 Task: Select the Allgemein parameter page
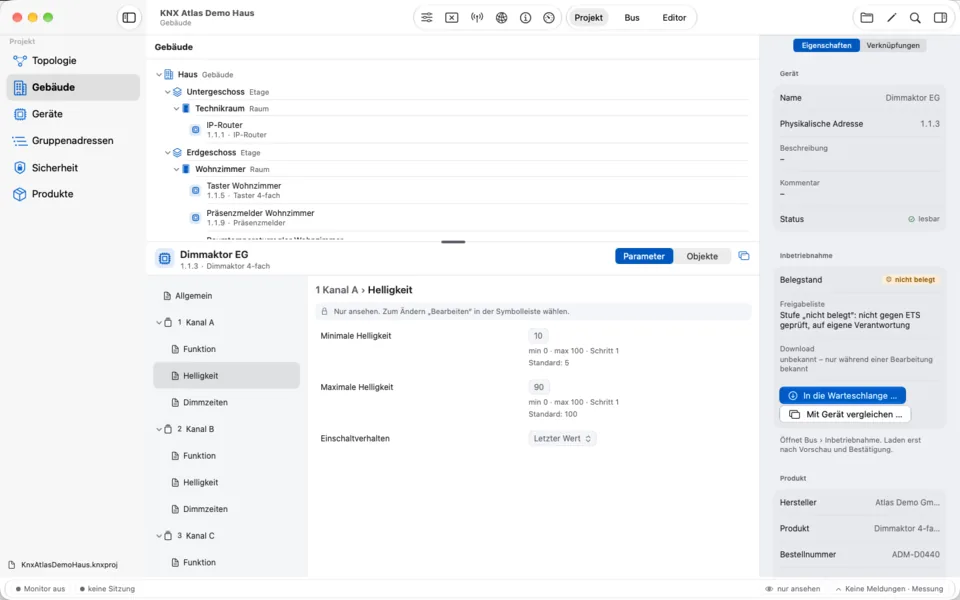[x=227, y=296]
